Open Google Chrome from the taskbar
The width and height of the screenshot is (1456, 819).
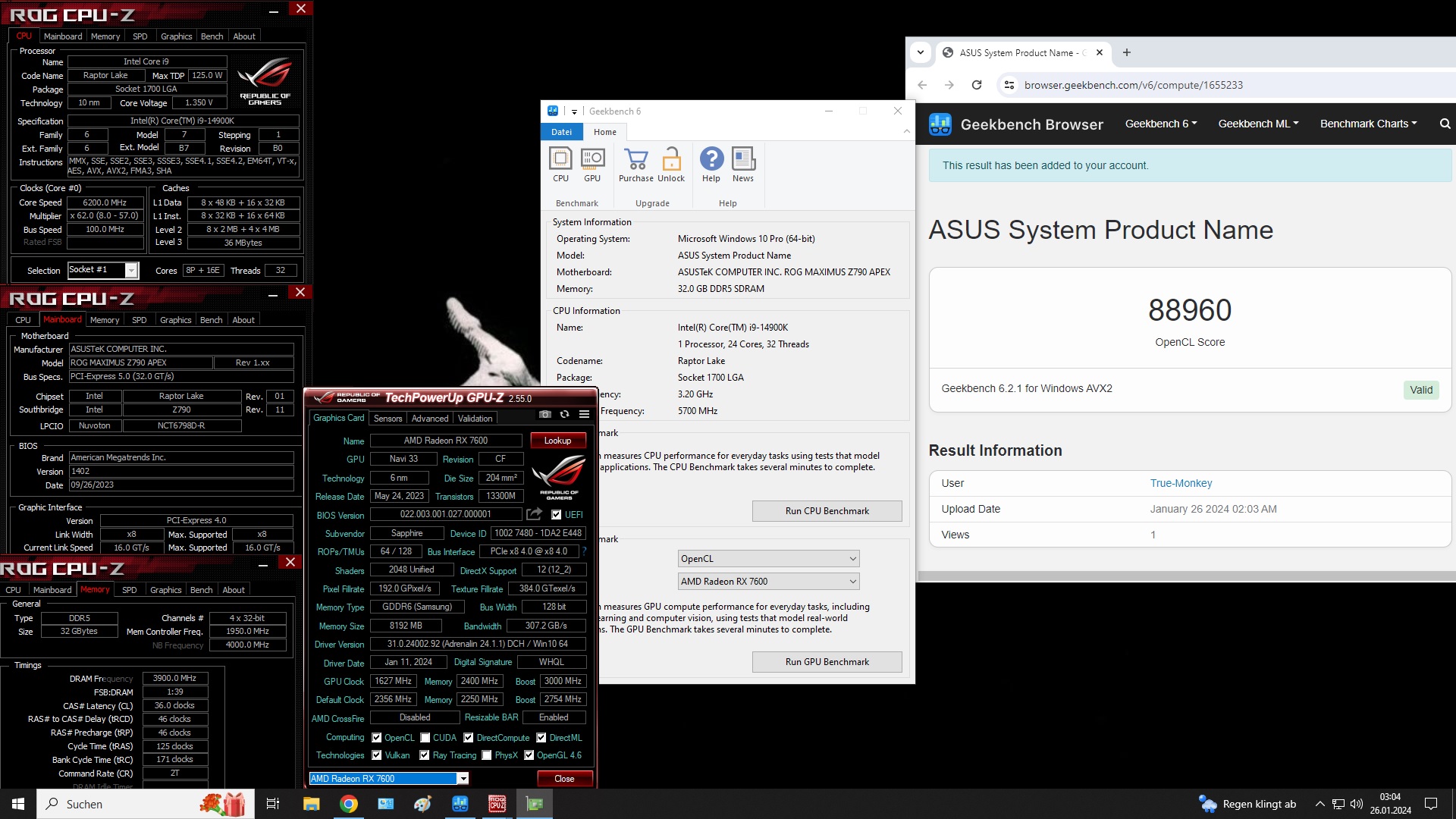pos(349,804)
